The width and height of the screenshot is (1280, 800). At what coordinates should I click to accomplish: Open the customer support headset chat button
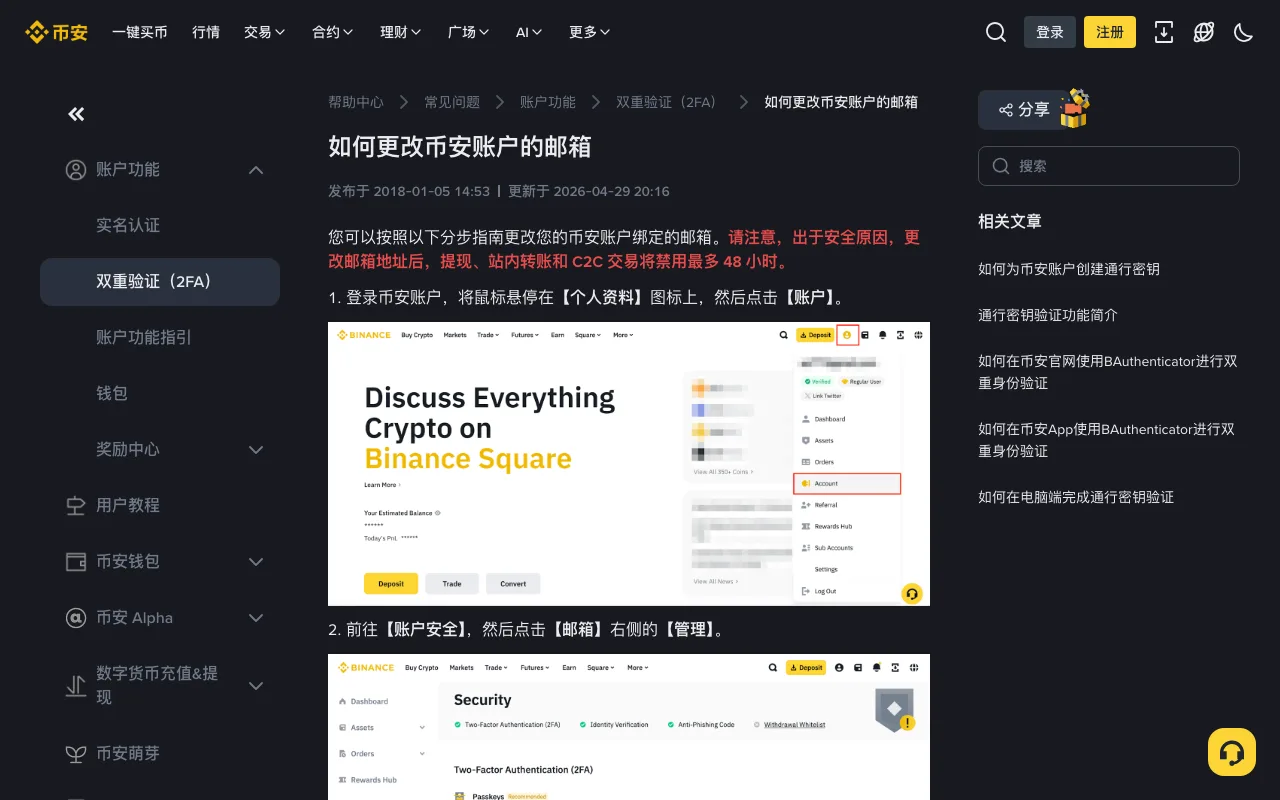1232,752
